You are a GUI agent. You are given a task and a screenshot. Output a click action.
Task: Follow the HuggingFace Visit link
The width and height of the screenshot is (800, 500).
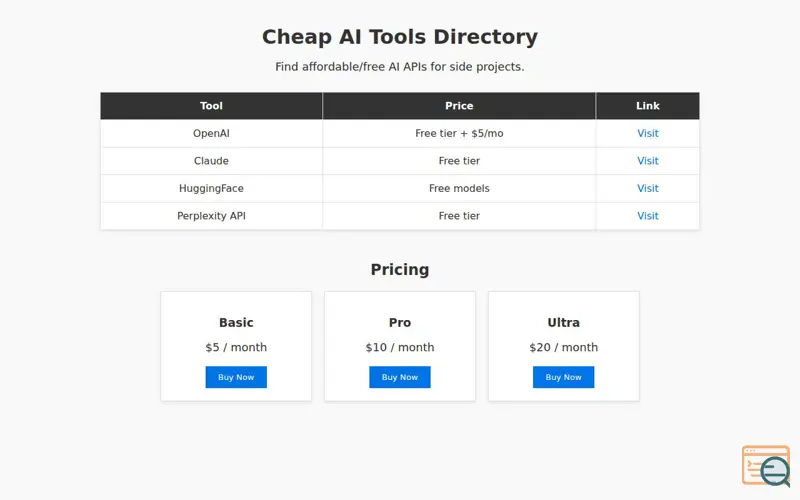pos(647,188)
